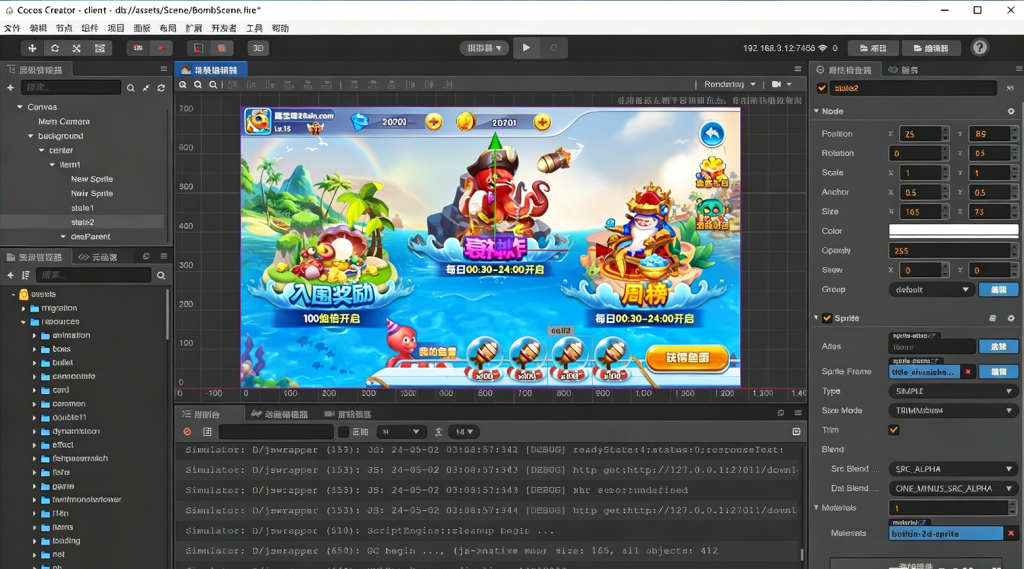Open the Src Blend SRC_ALPHA dropdown
1024x569 pixels.
tap(952, 469)
